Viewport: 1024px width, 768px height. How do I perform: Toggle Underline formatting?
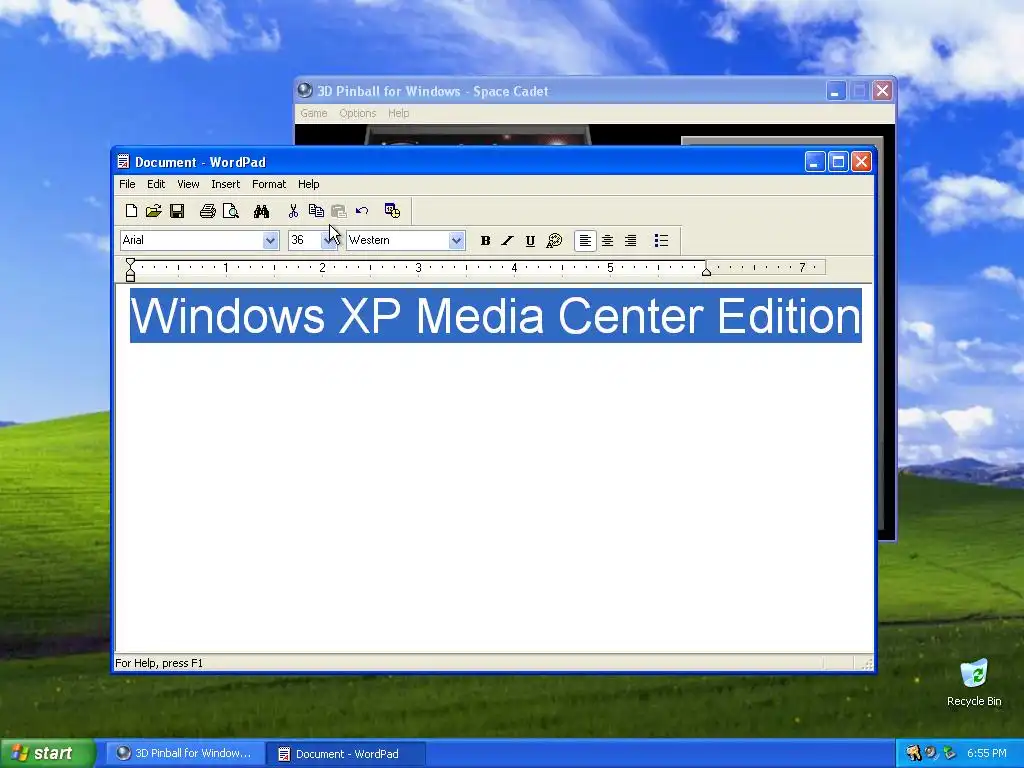point(530,241)
